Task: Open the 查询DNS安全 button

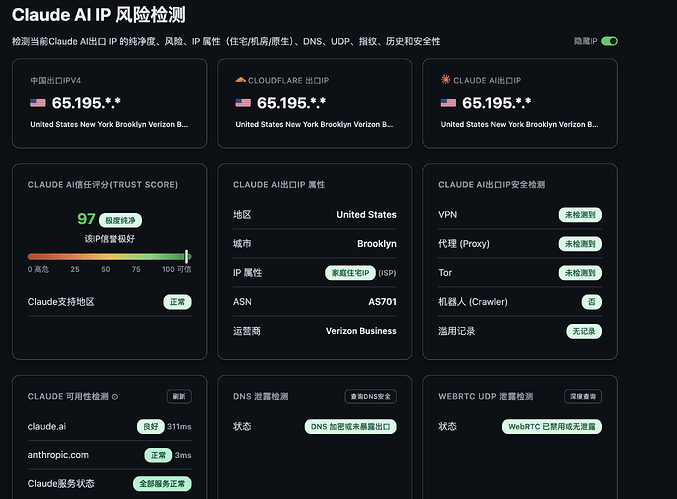Action: pos(370,396)
